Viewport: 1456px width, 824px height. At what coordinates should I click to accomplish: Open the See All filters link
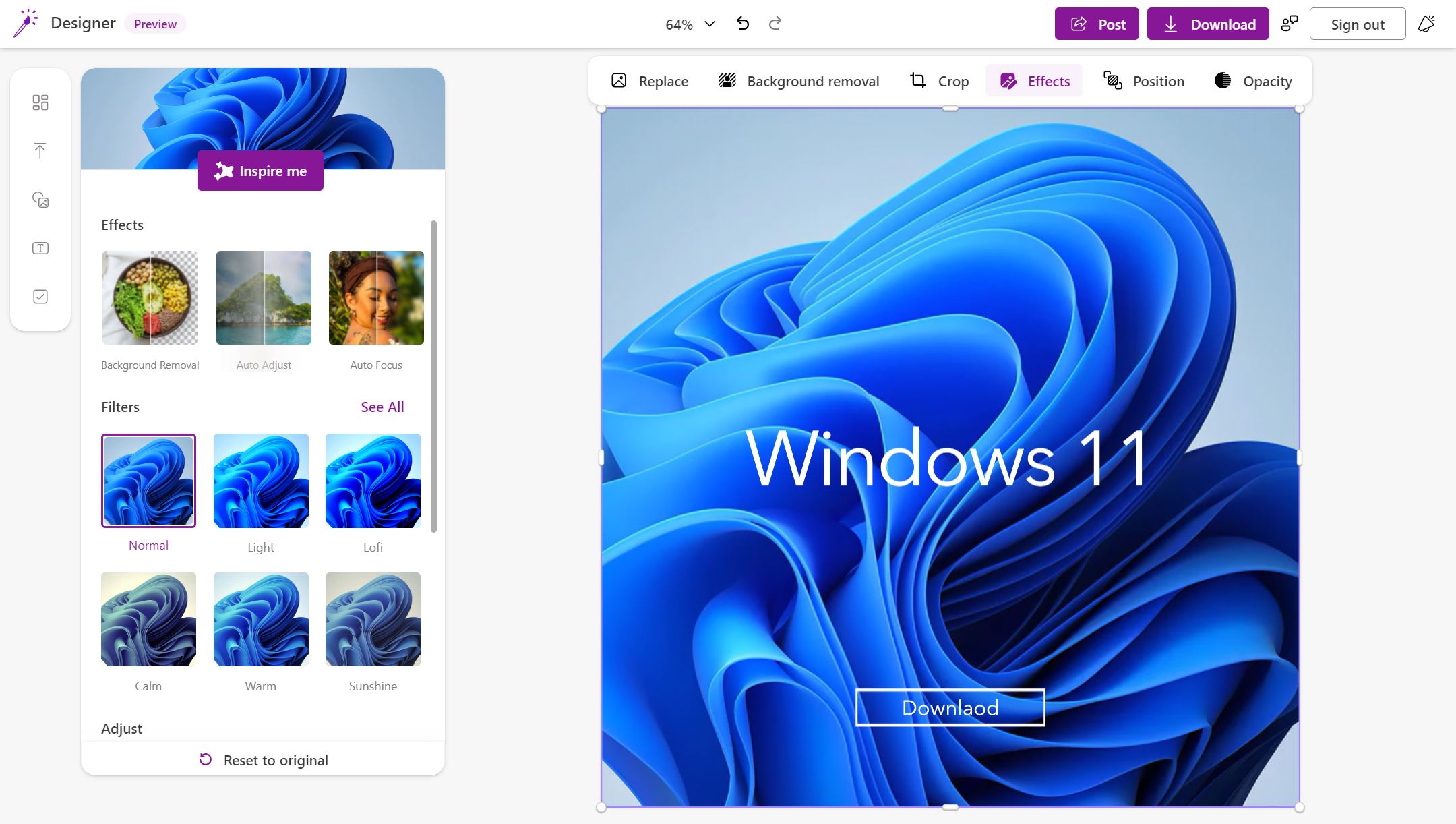pos(382,407)
